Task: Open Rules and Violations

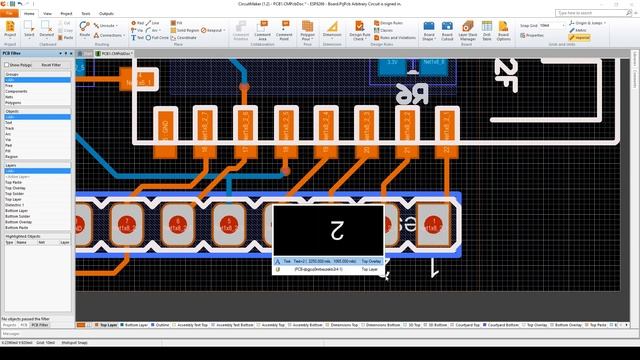Action: [x=395, y=38]
